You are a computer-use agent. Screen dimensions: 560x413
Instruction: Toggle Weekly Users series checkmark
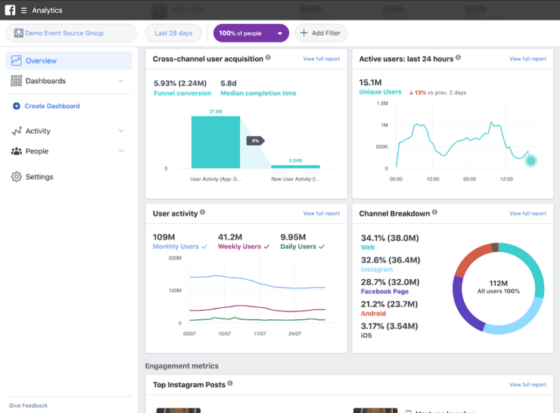click(266, 247)
